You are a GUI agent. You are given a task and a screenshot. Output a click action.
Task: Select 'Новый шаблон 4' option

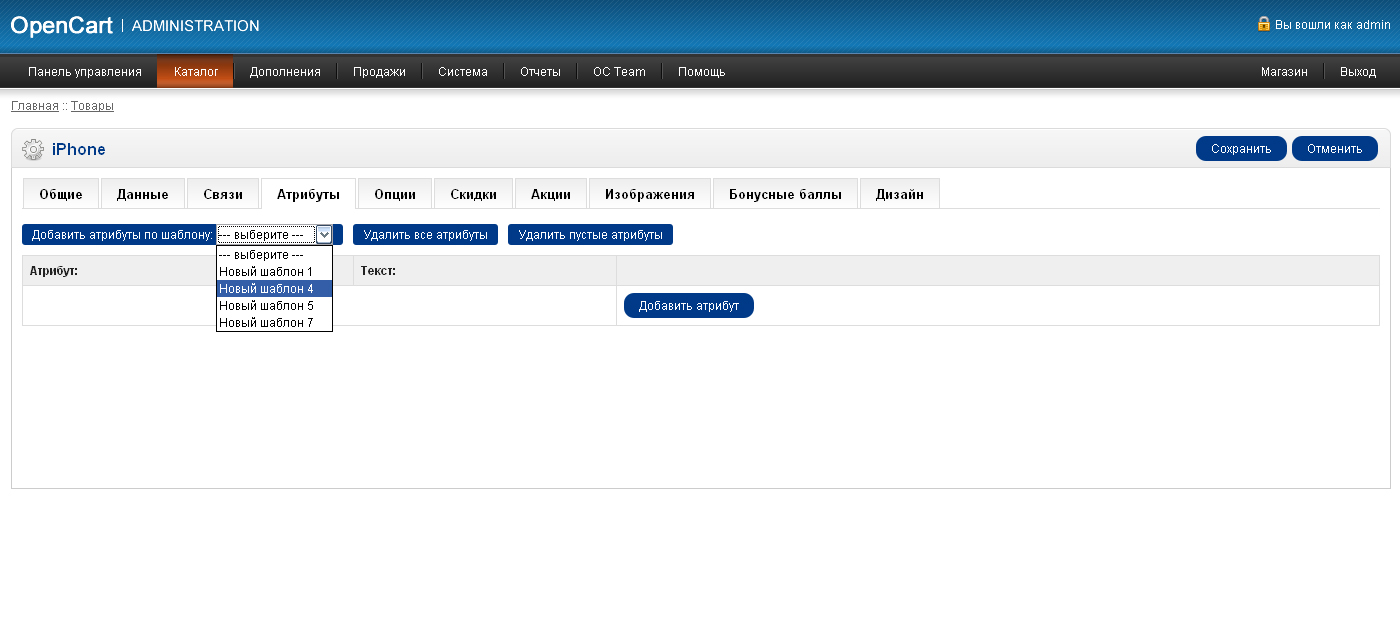pos(274,288)
